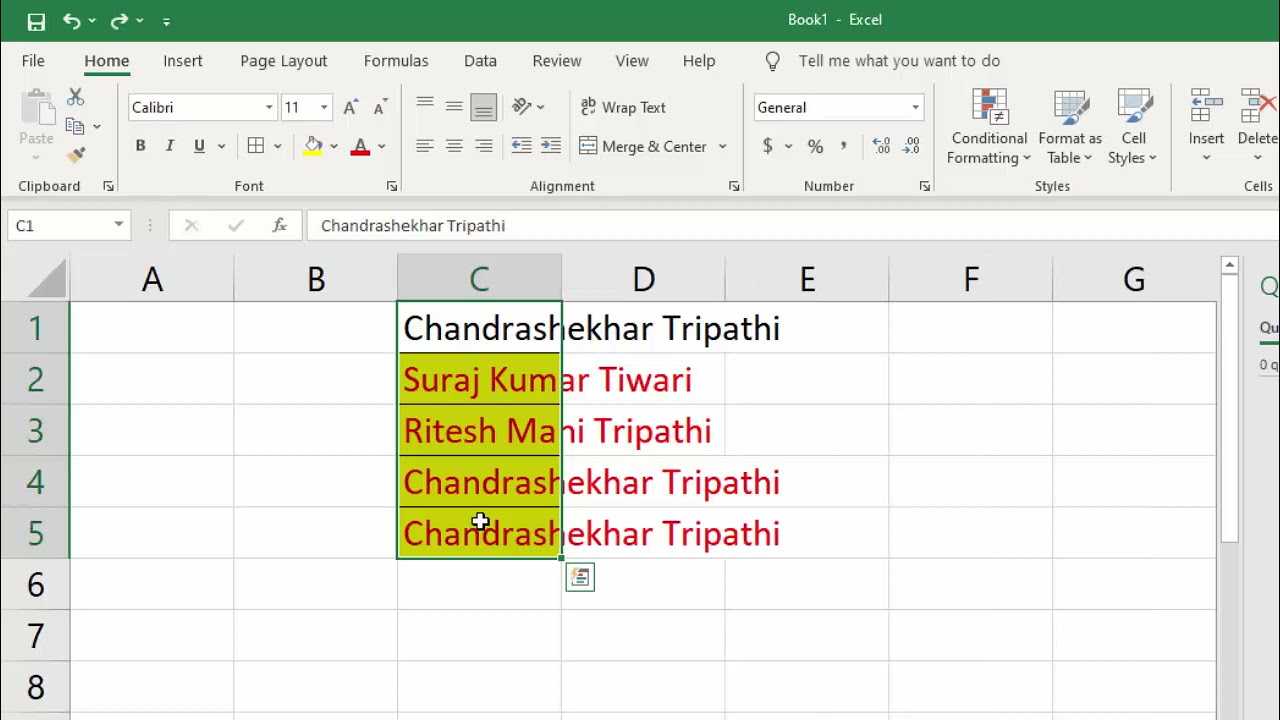The height and width of the screenshot is (720, 1280).
Task: Switch to the View tab
Action: [x=632, y=61]
